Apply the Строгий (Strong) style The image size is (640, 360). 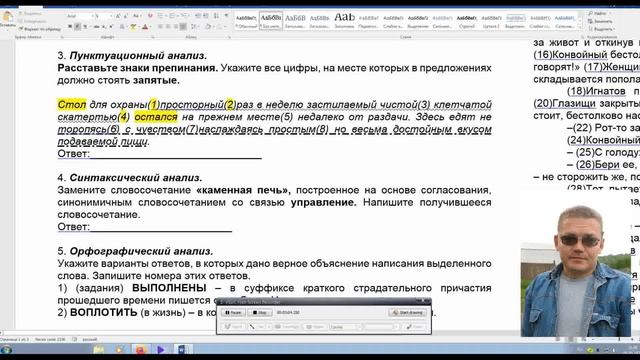pos(467,20)
